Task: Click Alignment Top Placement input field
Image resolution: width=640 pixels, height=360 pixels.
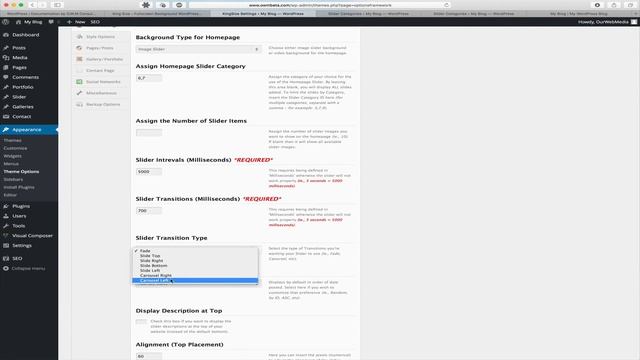Action: 149,356
